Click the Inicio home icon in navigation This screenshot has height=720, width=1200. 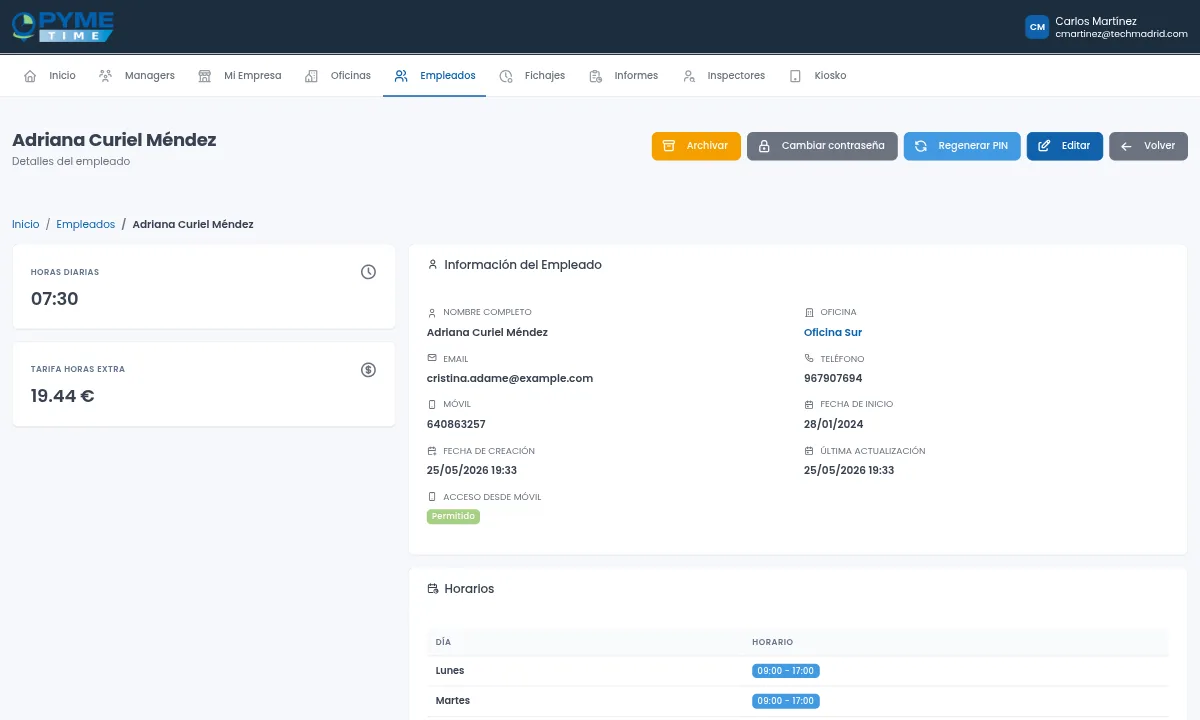click(30, 76)
